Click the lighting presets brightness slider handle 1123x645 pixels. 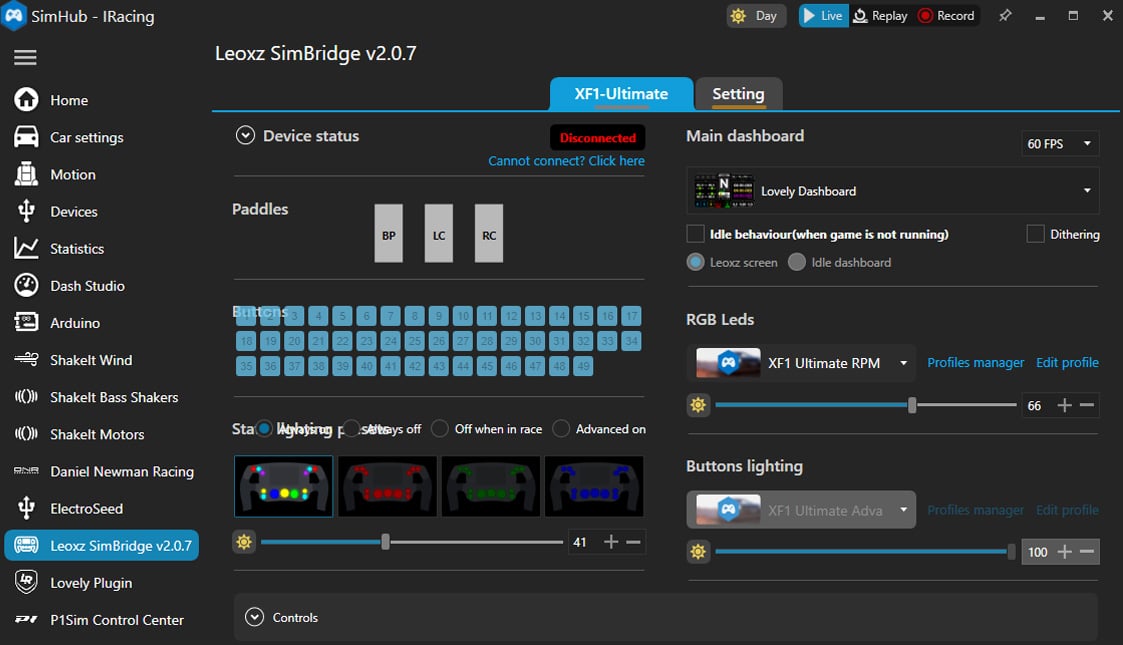tap(385, 542)
